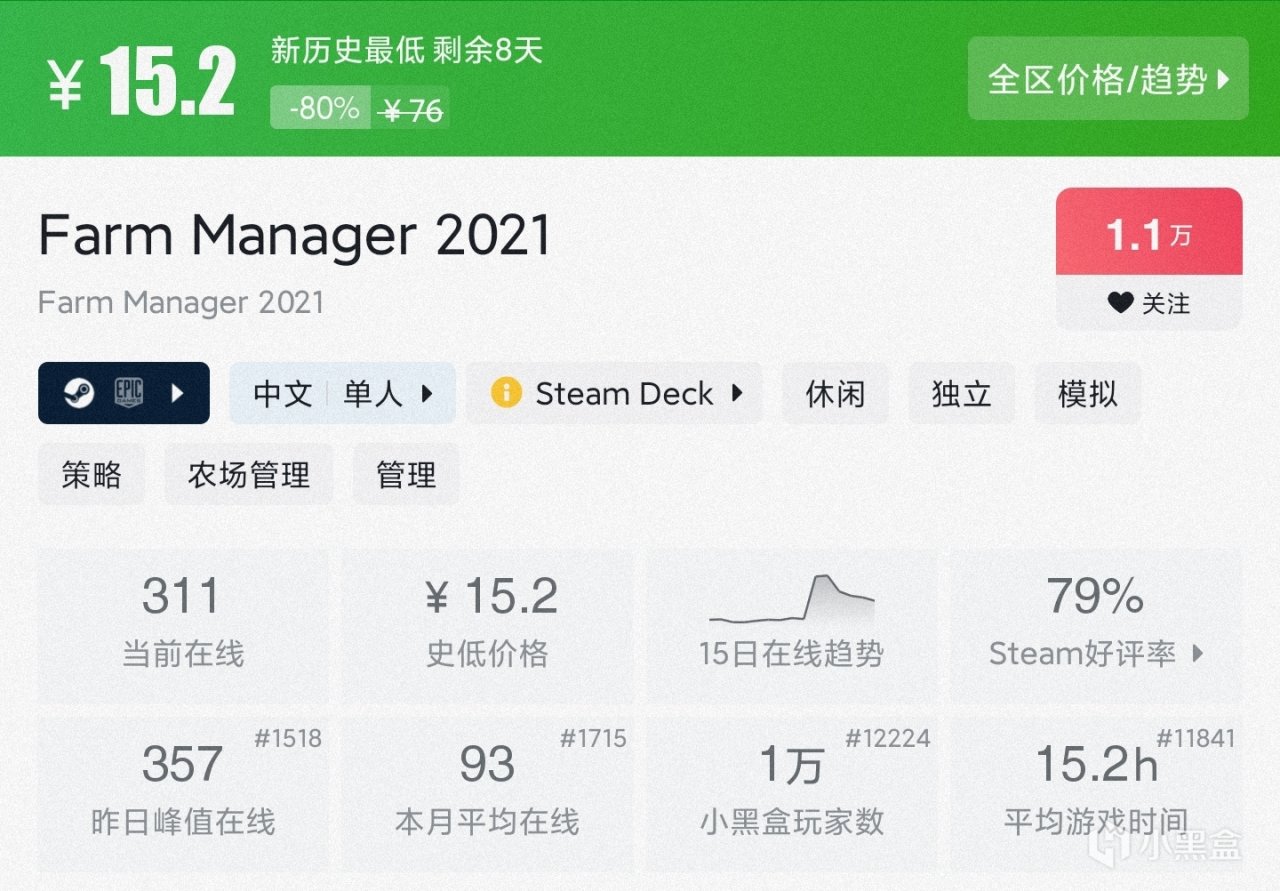Select the 独立 tag
The width and height of the screenshot is (1280, 891).
point(961,393)
